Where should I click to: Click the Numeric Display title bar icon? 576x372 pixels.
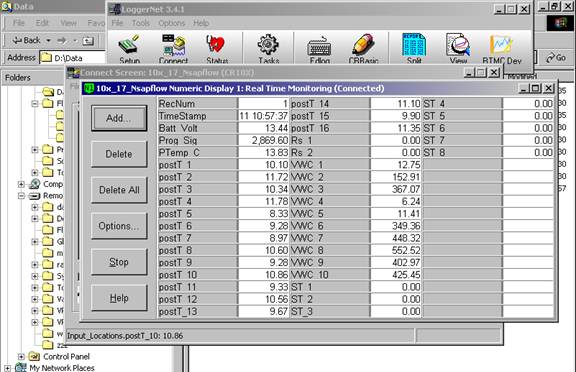click(89, 89)
